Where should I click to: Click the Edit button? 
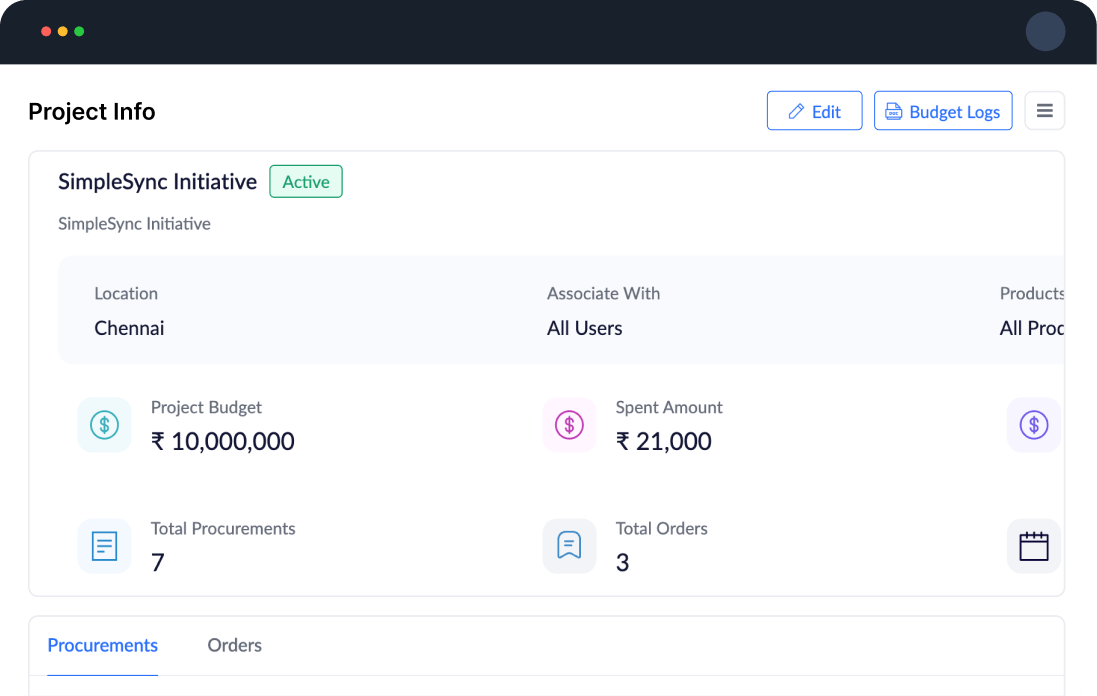pyautogui.click(x=814, y=110)
